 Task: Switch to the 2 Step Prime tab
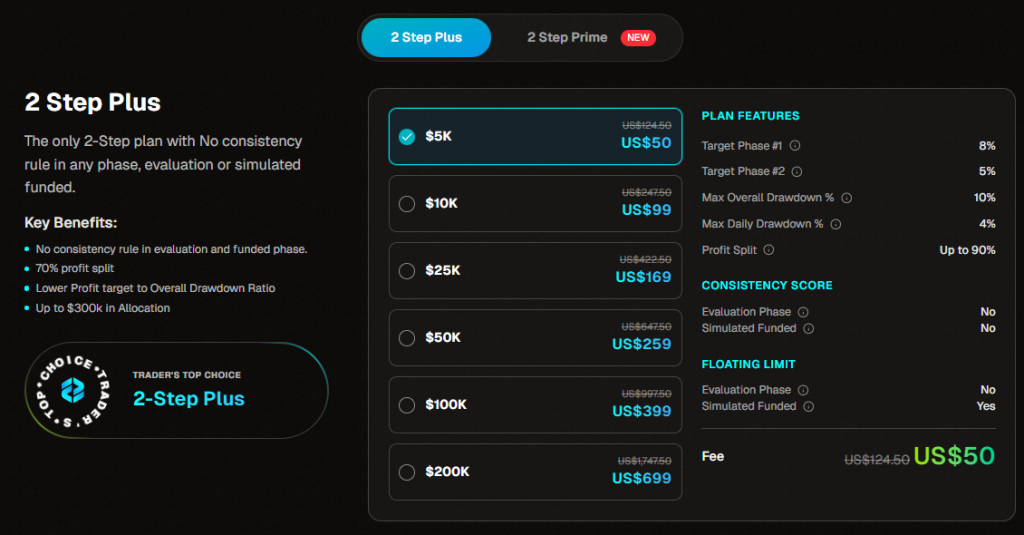(x=567, y=38)
